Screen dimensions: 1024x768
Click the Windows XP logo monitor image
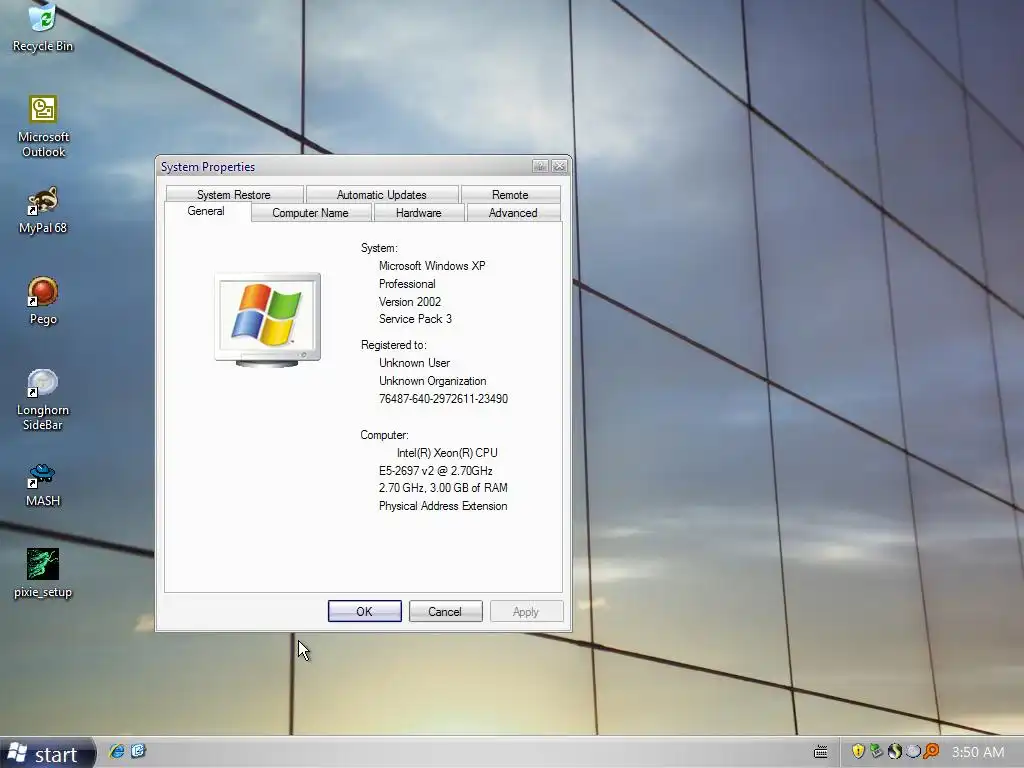268,319
